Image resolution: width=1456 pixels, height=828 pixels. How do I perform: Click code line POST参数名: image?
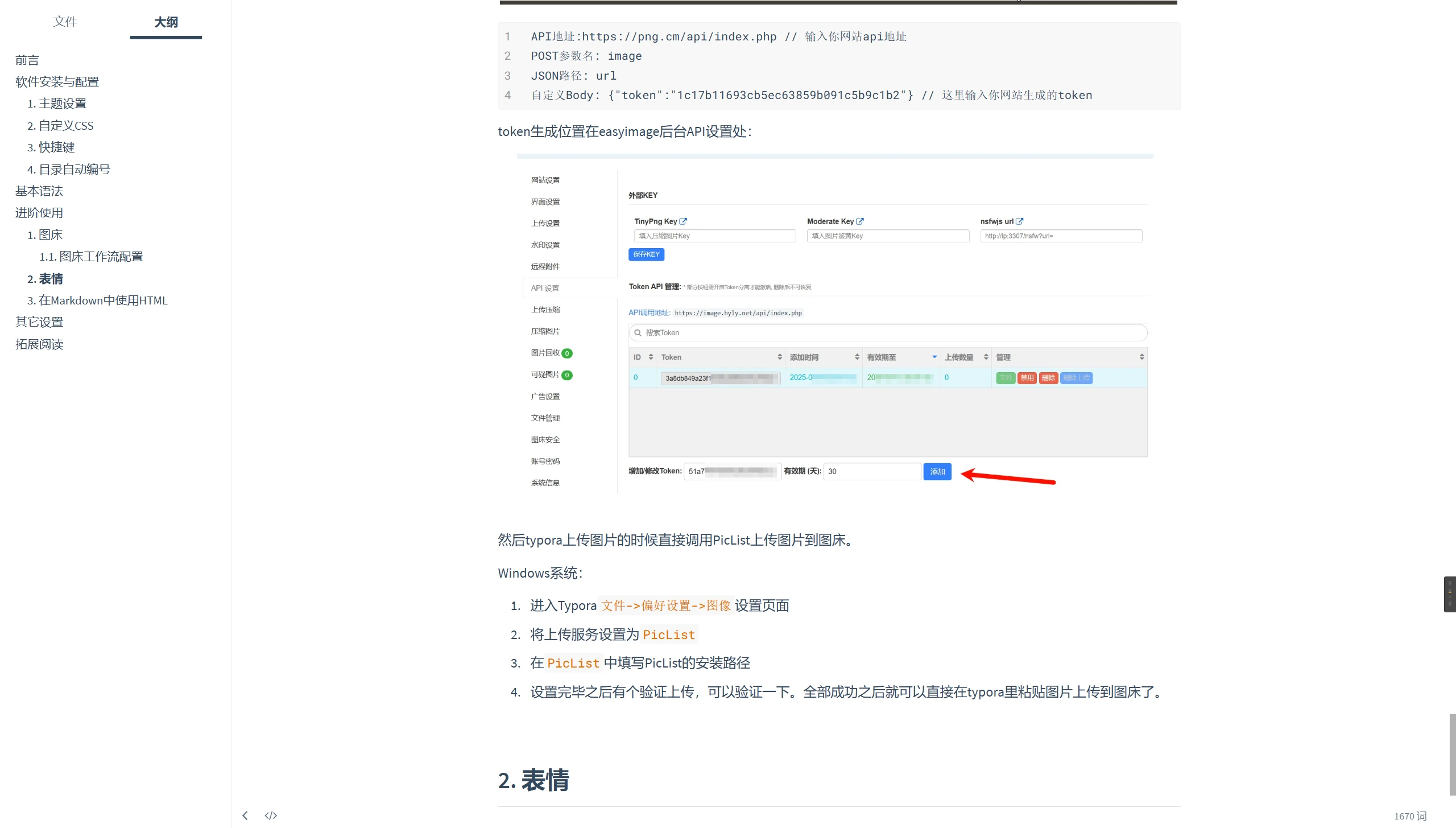(586, 56)
